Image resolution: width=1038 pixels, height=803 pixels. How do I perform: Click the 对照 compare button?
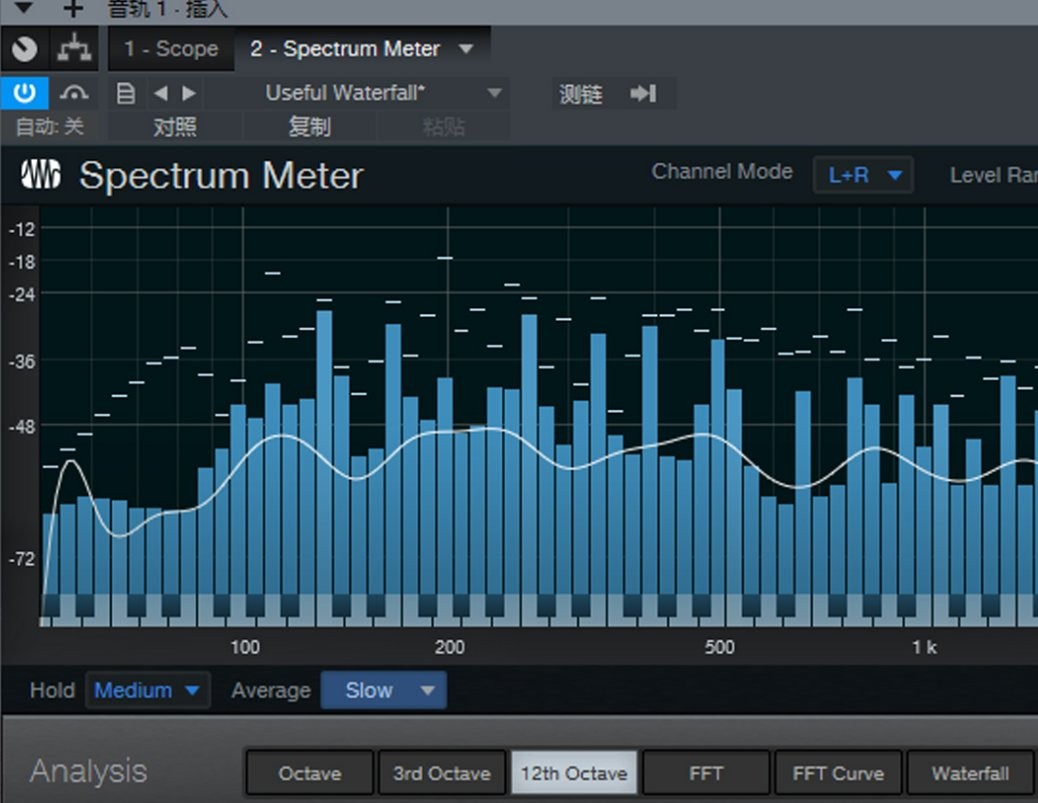(x=173, y=126)
